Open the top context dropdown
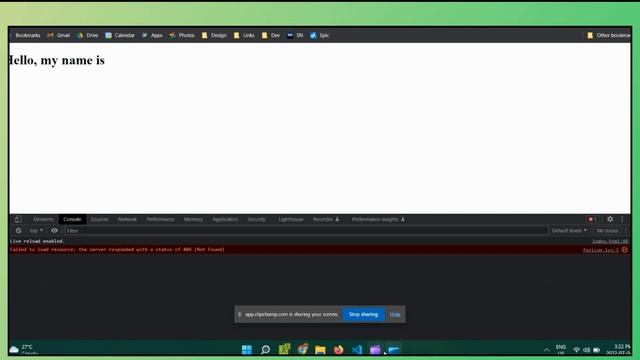 tap(36, 231)
